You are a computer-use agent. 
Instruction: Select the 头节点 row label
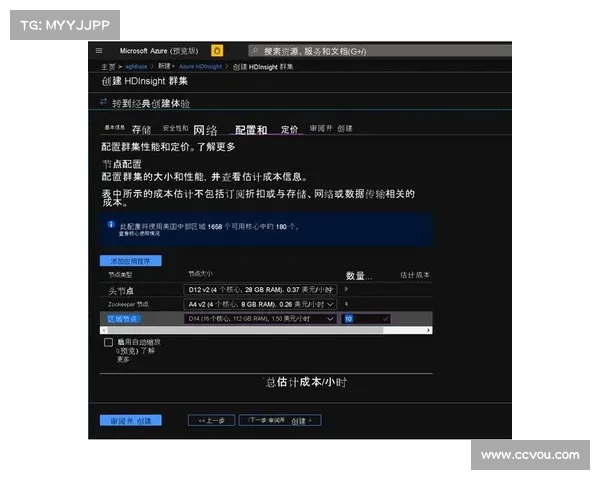pyautogui.click(x=121, y=291)
